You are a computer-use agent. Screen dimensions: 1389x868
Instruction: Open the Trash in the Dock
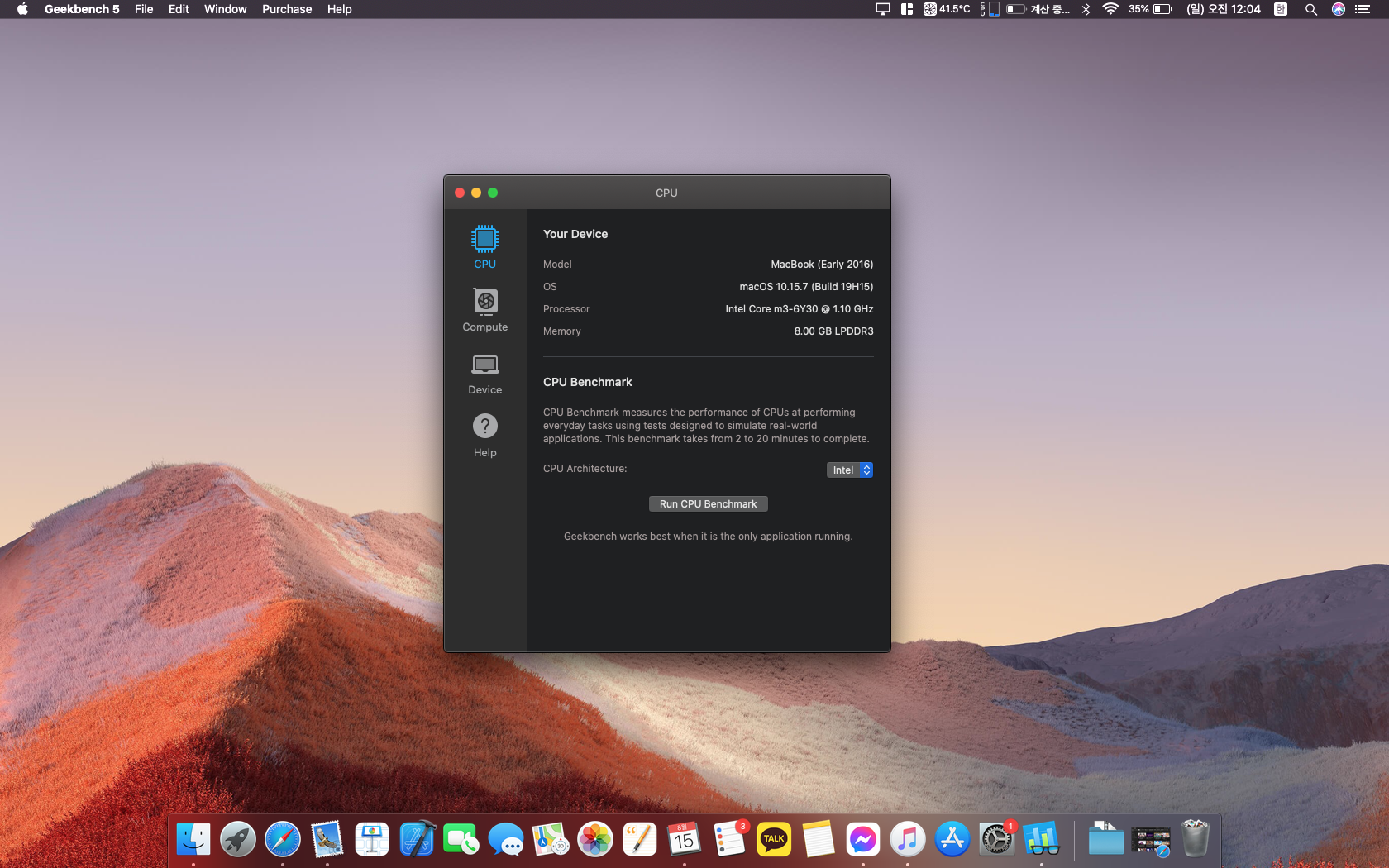point(1196,839)
